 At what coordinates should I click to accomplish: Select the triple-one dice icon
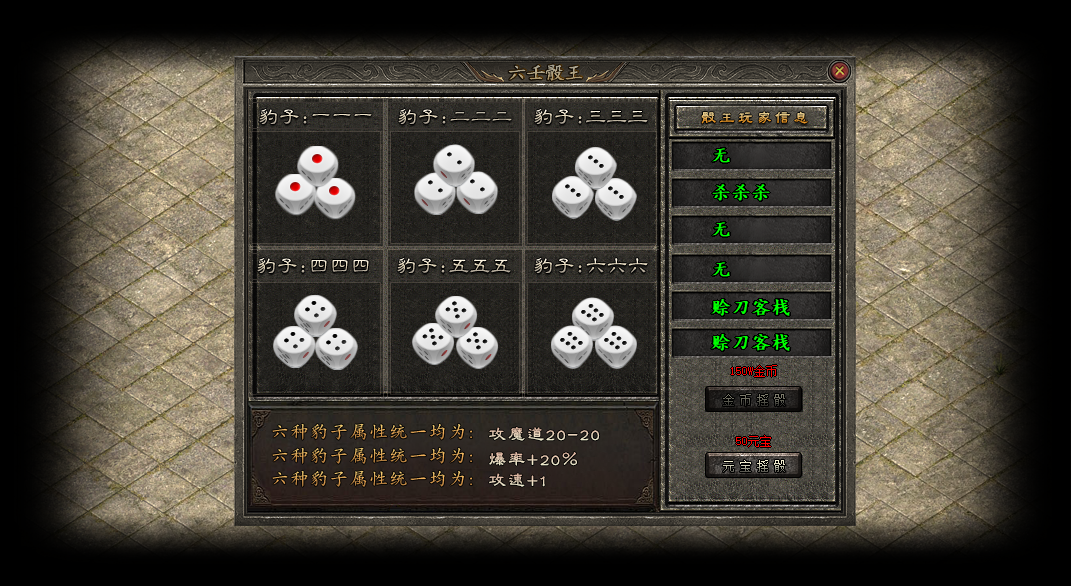click(316, 182)
